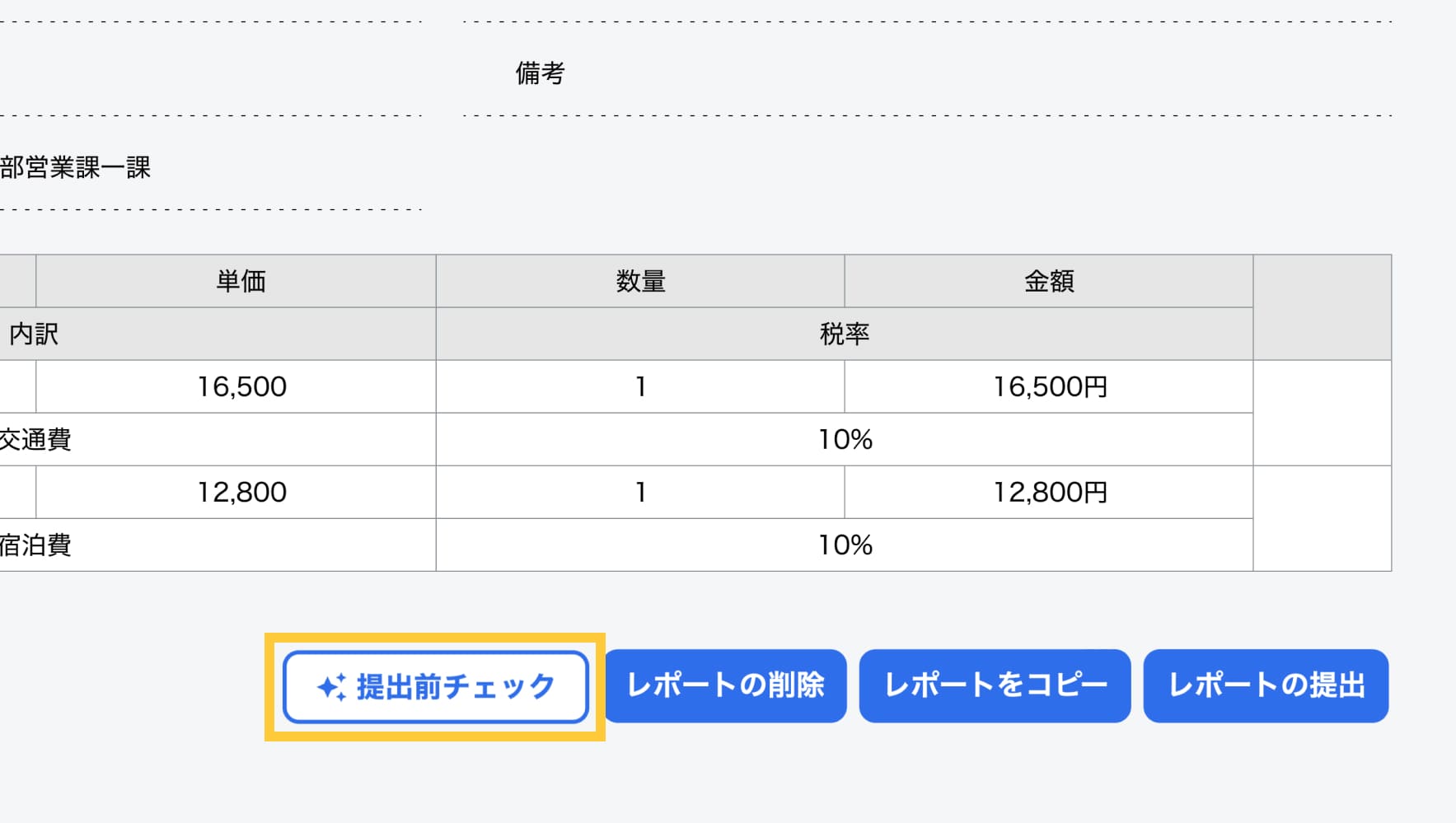Click the 内訳 header cell

click(x=218, y=334)
